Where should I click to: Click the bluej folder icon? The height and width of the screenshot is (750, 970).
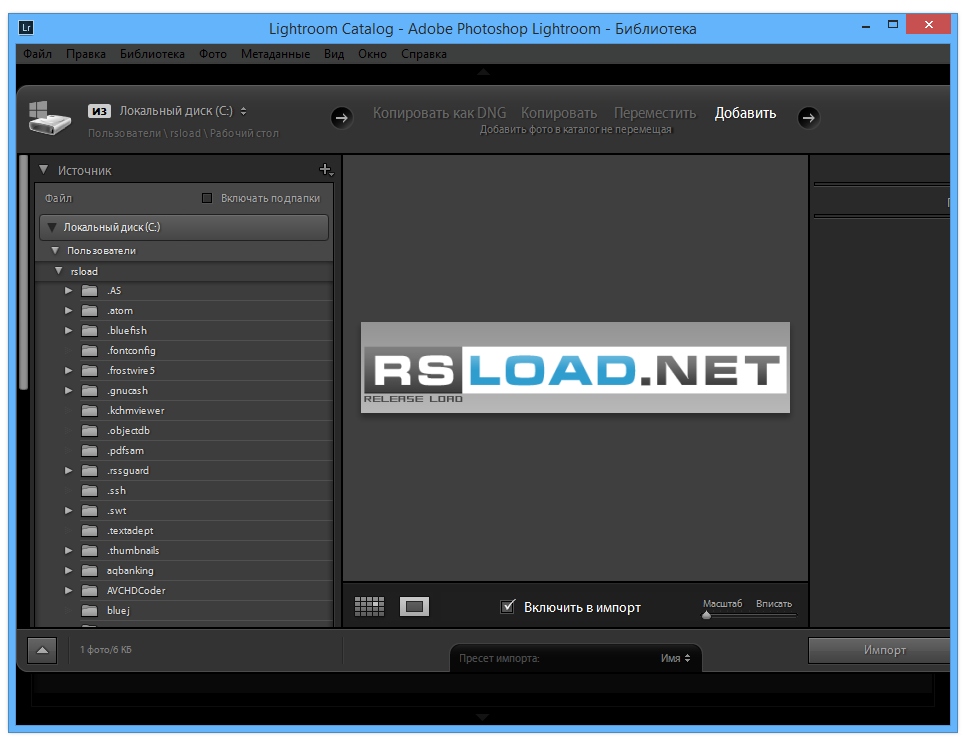(x=90, y=611)
